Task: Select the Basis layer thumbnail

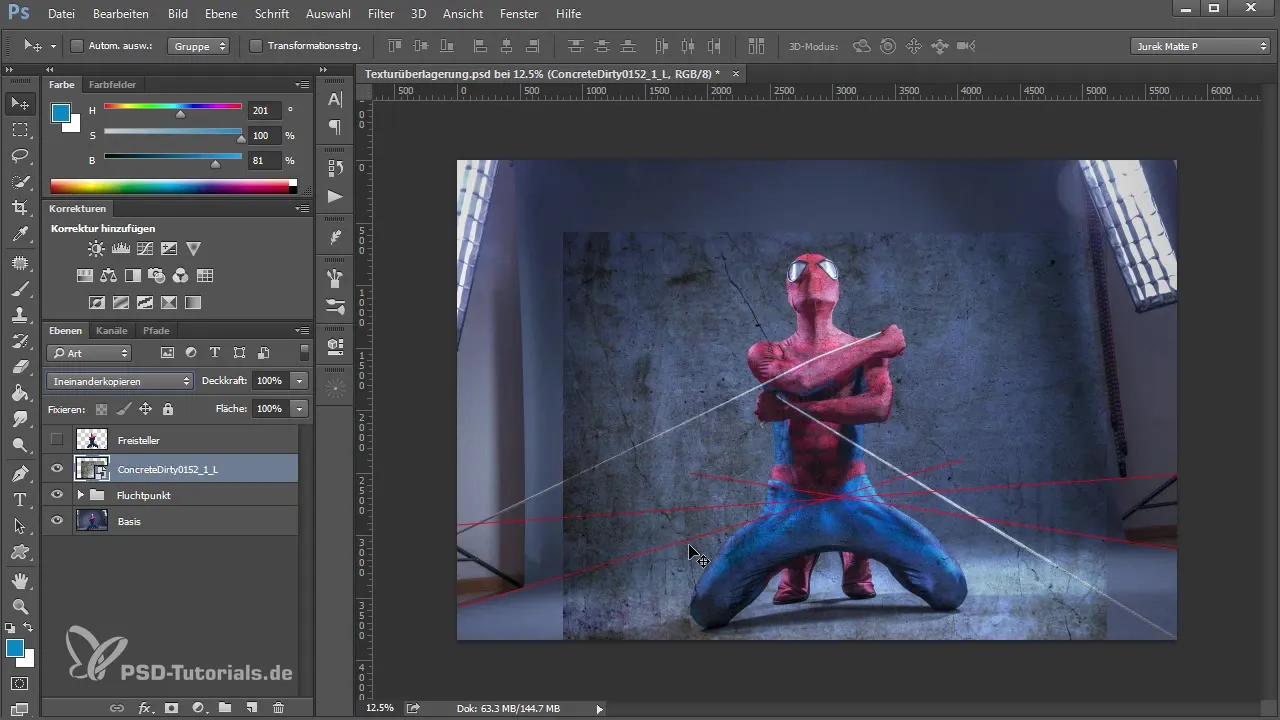Action: [x=92, y=521]
